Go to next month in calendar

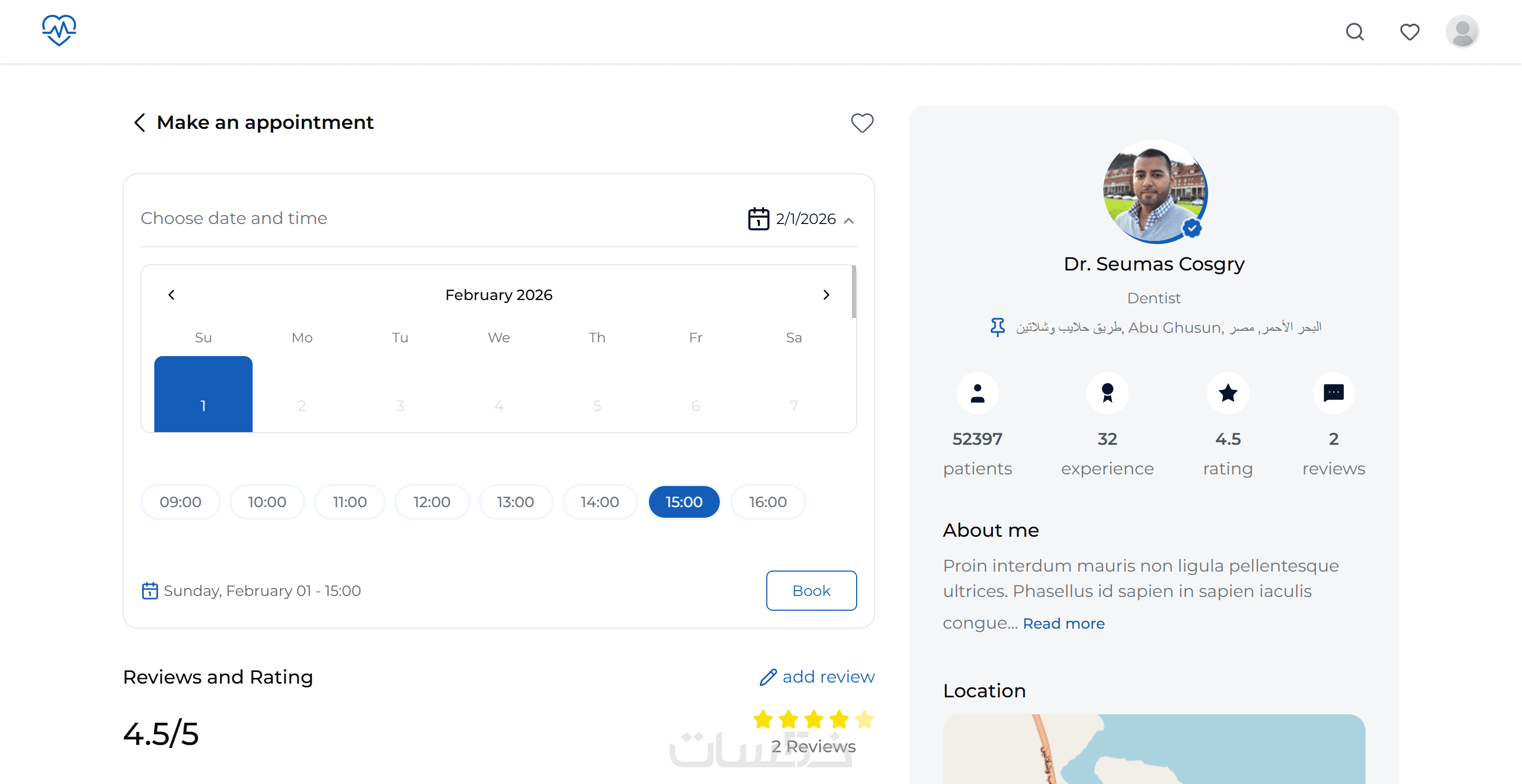coord(826,295)
